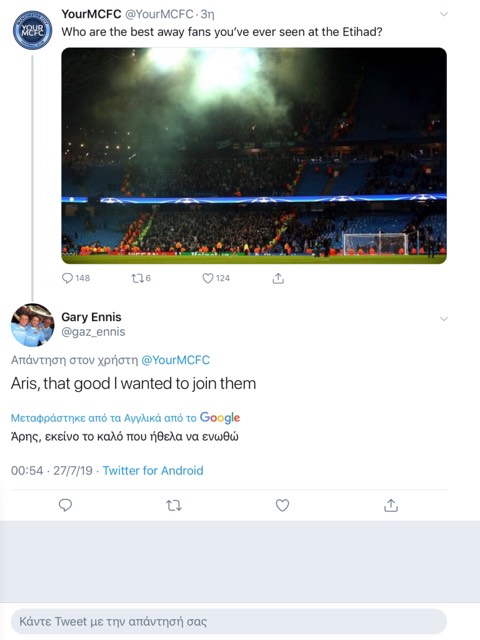Click the reply bubble showing 148
Image resolution: width=480 pixels, height=640 pixels.
[x=76, y=278]
